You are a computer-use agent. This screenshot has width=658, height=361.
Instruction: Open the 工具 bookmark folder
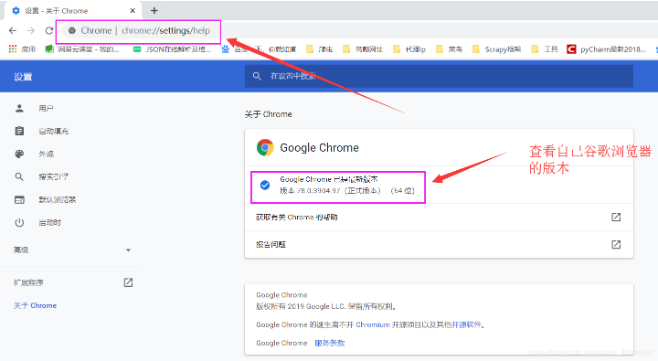[544, 49]
